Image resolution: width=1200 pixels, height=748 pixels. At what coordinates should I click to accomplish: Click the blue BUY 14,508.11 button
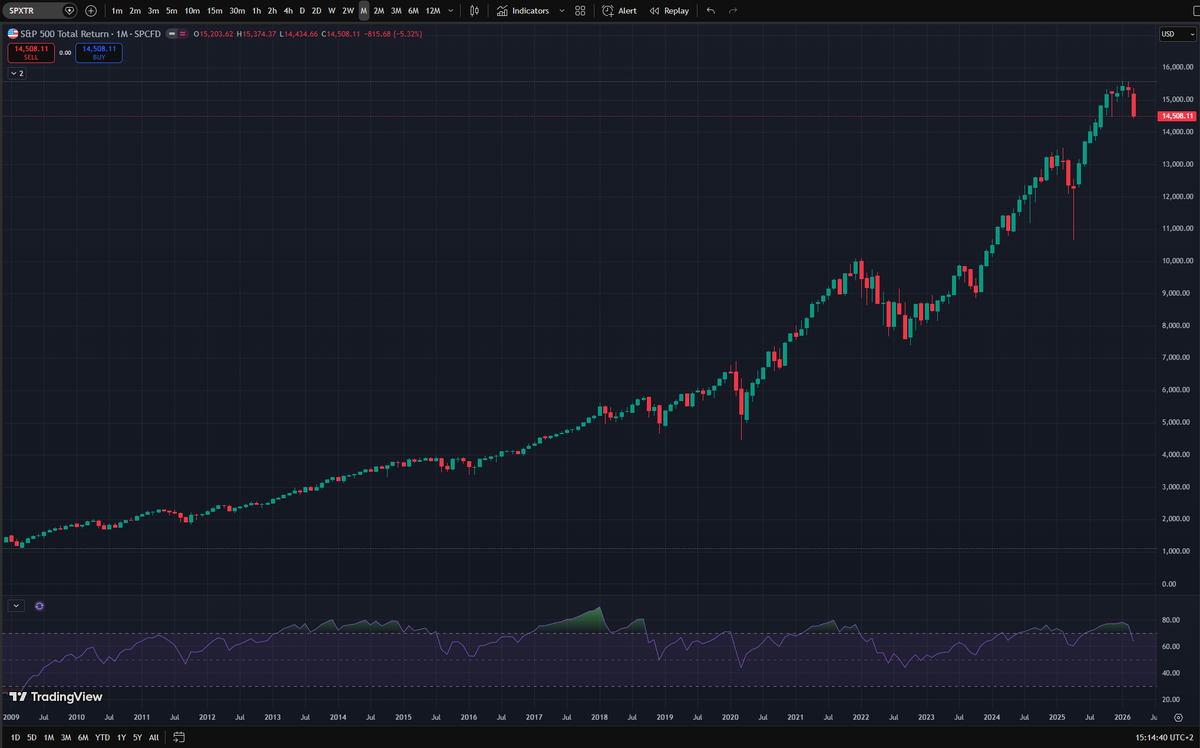tap(99, 53)
